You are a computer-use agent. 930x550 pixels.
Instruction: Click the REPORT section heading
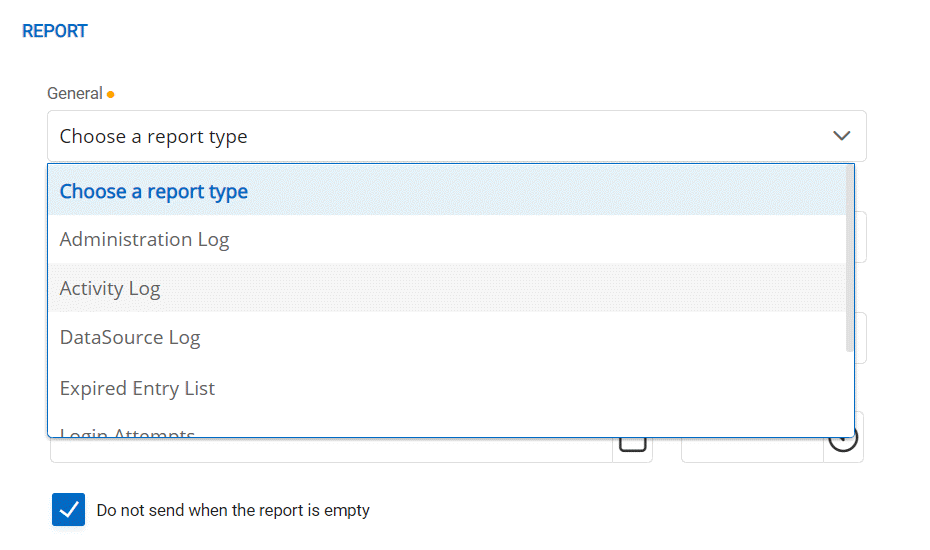(x=55, y=31)
